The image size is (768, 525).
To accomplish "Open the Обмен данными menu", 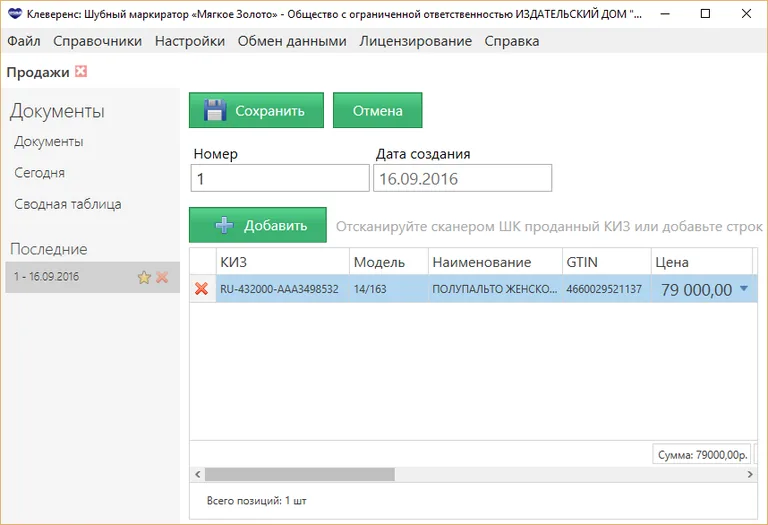I will click(x=292, y=41).
